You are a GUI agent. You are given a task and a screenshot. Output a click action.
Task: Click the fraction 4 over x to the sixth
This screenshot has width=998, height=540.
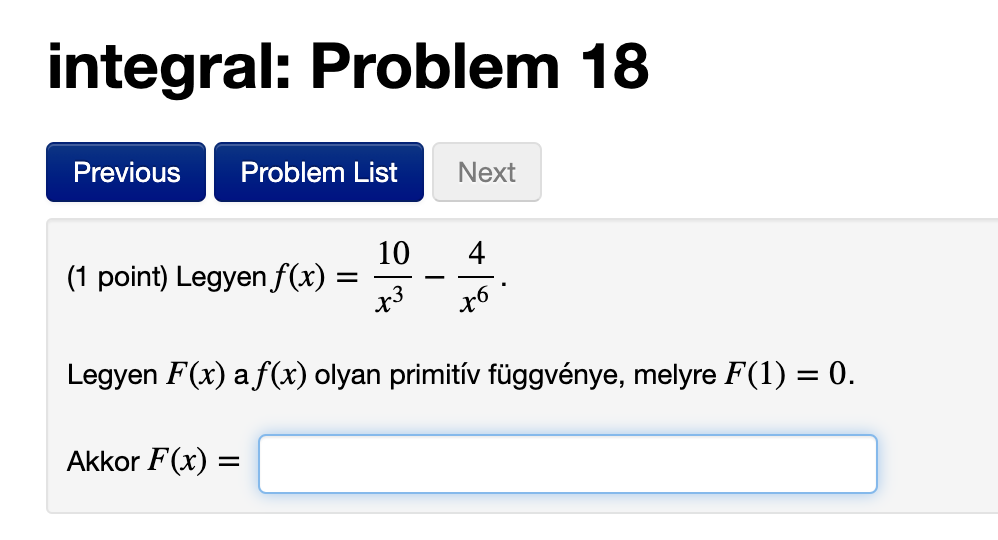(x=476, y=277)
